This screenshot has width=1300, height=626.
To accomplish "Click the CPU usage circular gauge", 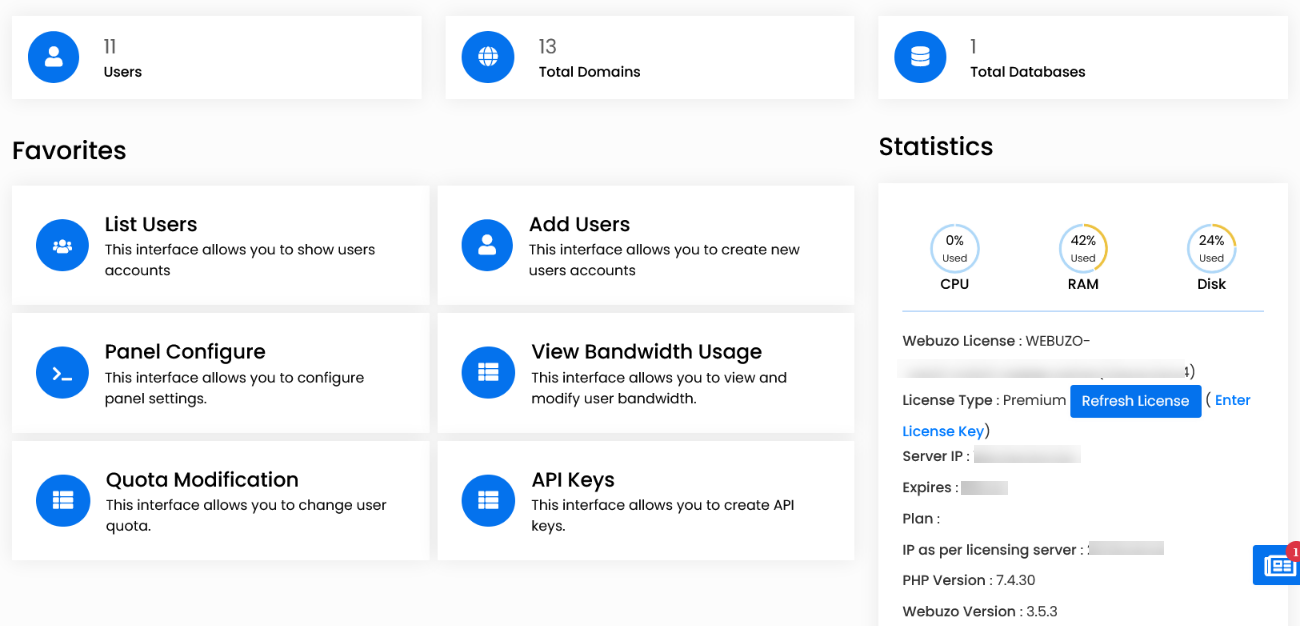I will [x=954, y=248].
